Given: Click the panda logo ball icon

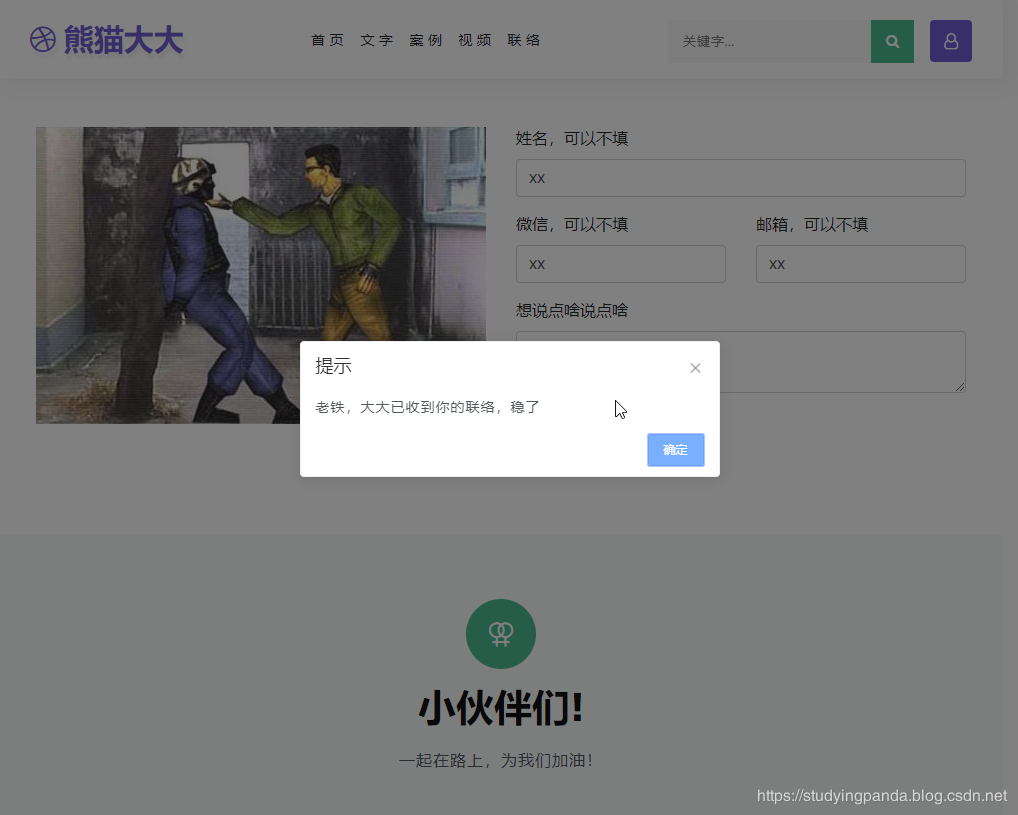Looking at the screenshot, I should click(42, 40).
